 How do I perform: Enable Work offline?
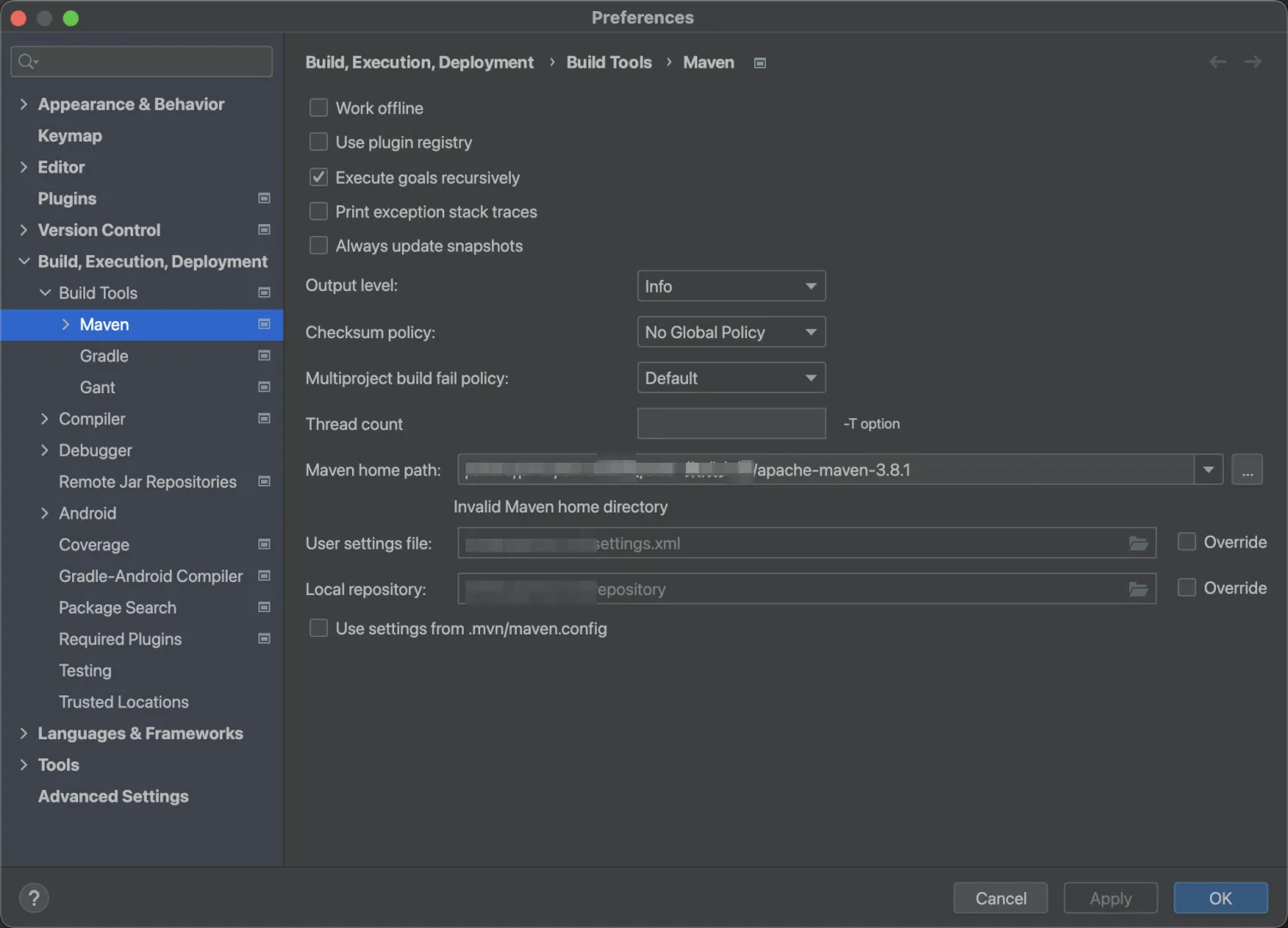coord(318,107)
